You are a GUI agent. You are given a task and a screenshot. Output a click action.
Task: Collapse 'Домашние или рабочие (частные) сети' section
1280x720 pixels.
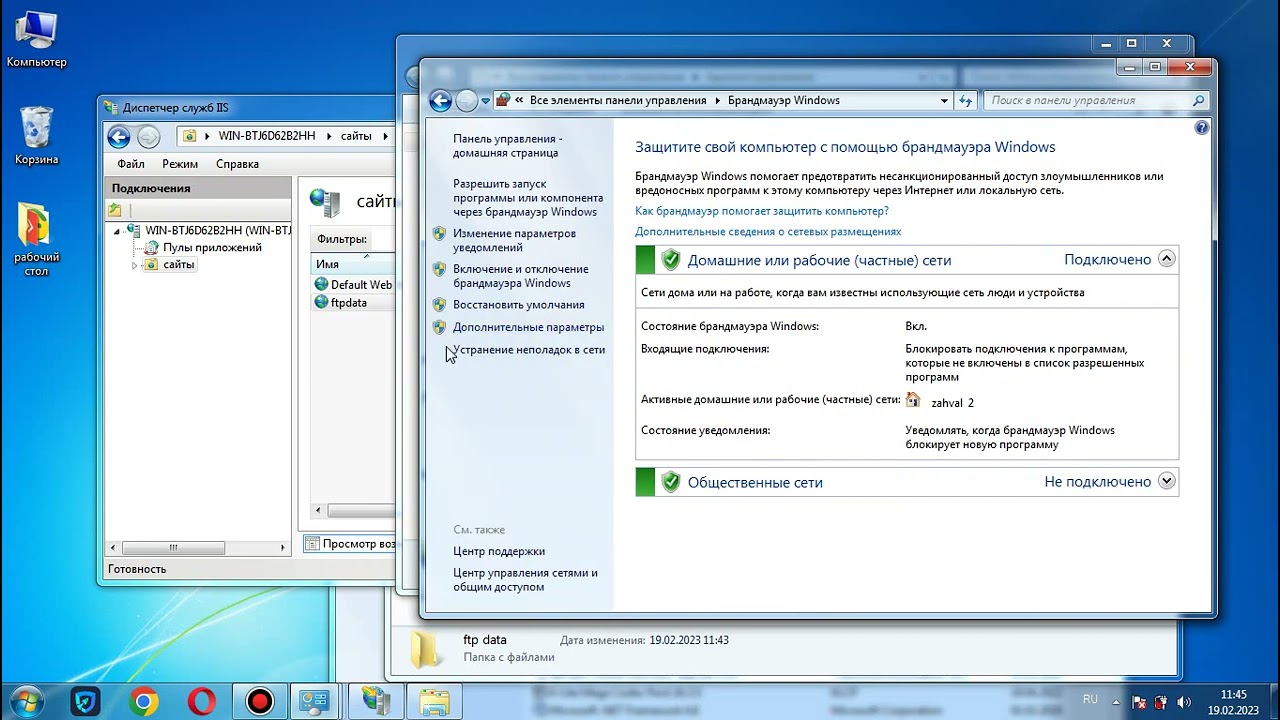1166,259
